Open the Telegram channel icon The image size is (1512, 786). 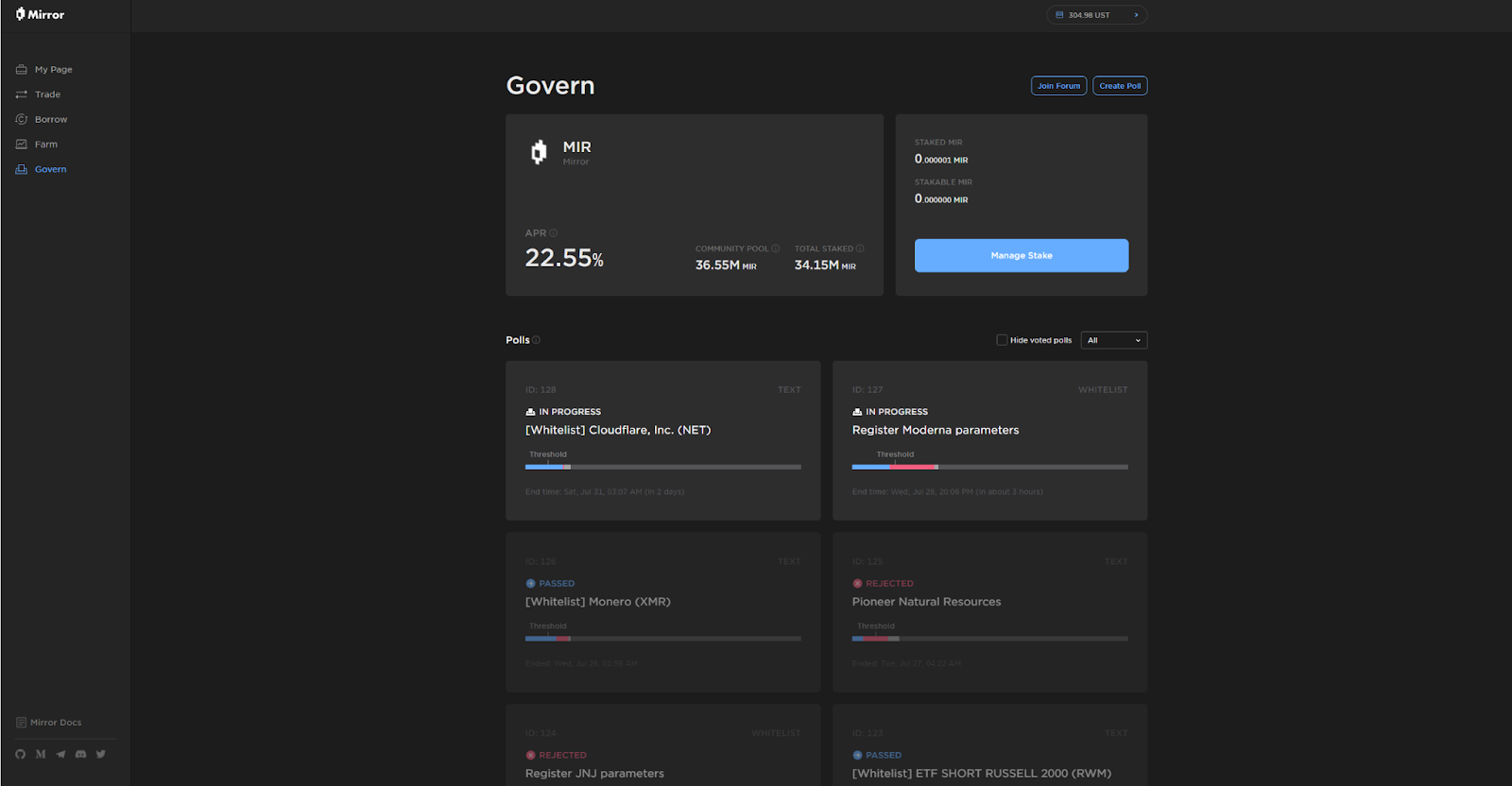point(60,754)
